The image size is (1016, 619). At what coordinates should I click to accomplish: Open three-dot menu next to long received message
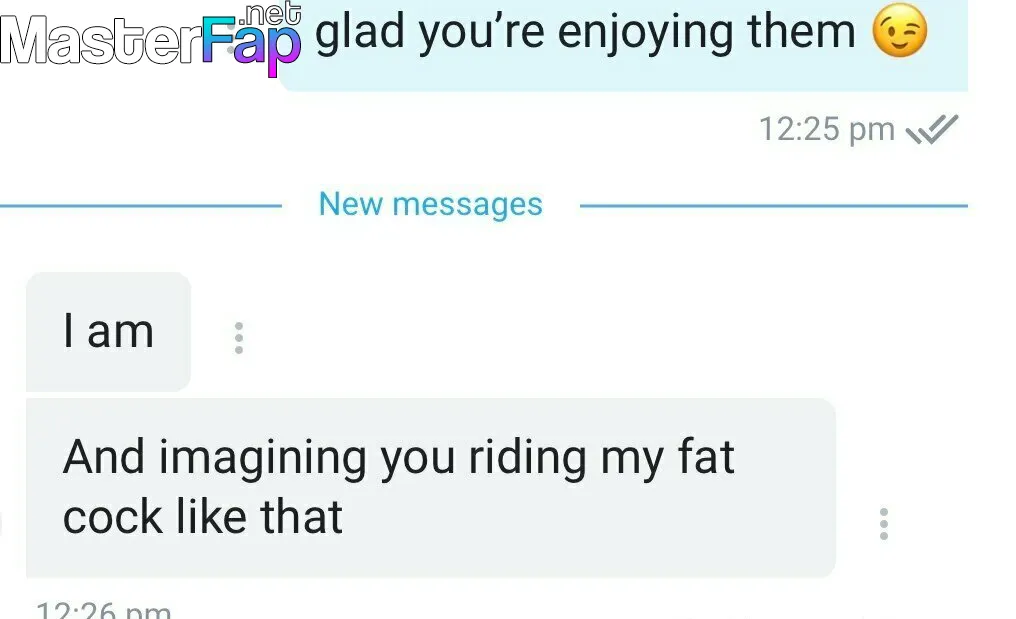click(883, 524)
